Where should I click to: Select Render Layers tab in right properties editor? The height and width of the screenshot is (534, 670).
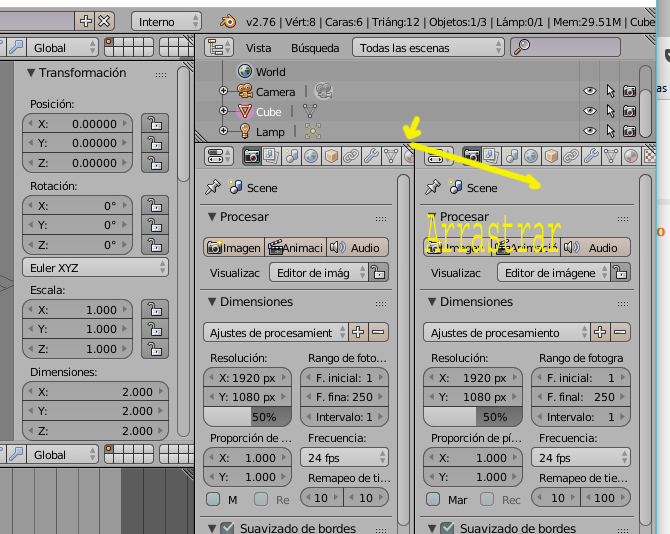[x=491, y=156]
